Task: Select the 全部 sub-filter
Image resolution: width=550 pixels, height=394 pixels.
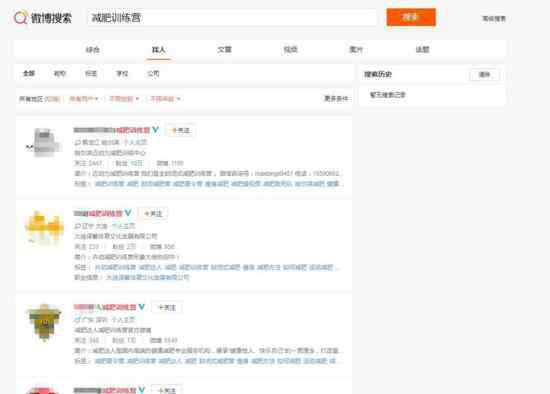Action: coord(29,73)
